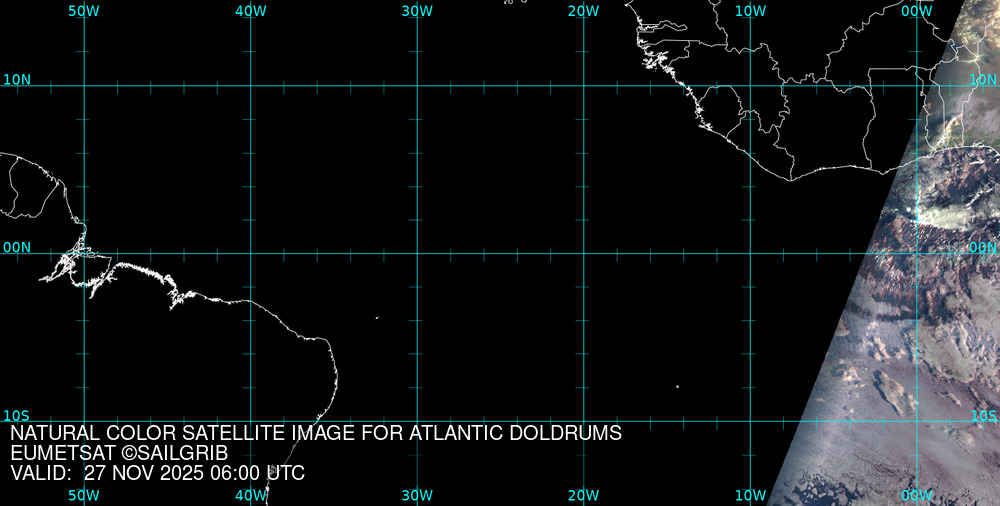
Task: Click the bottom 20W longitude label
Action: [583, 495]
